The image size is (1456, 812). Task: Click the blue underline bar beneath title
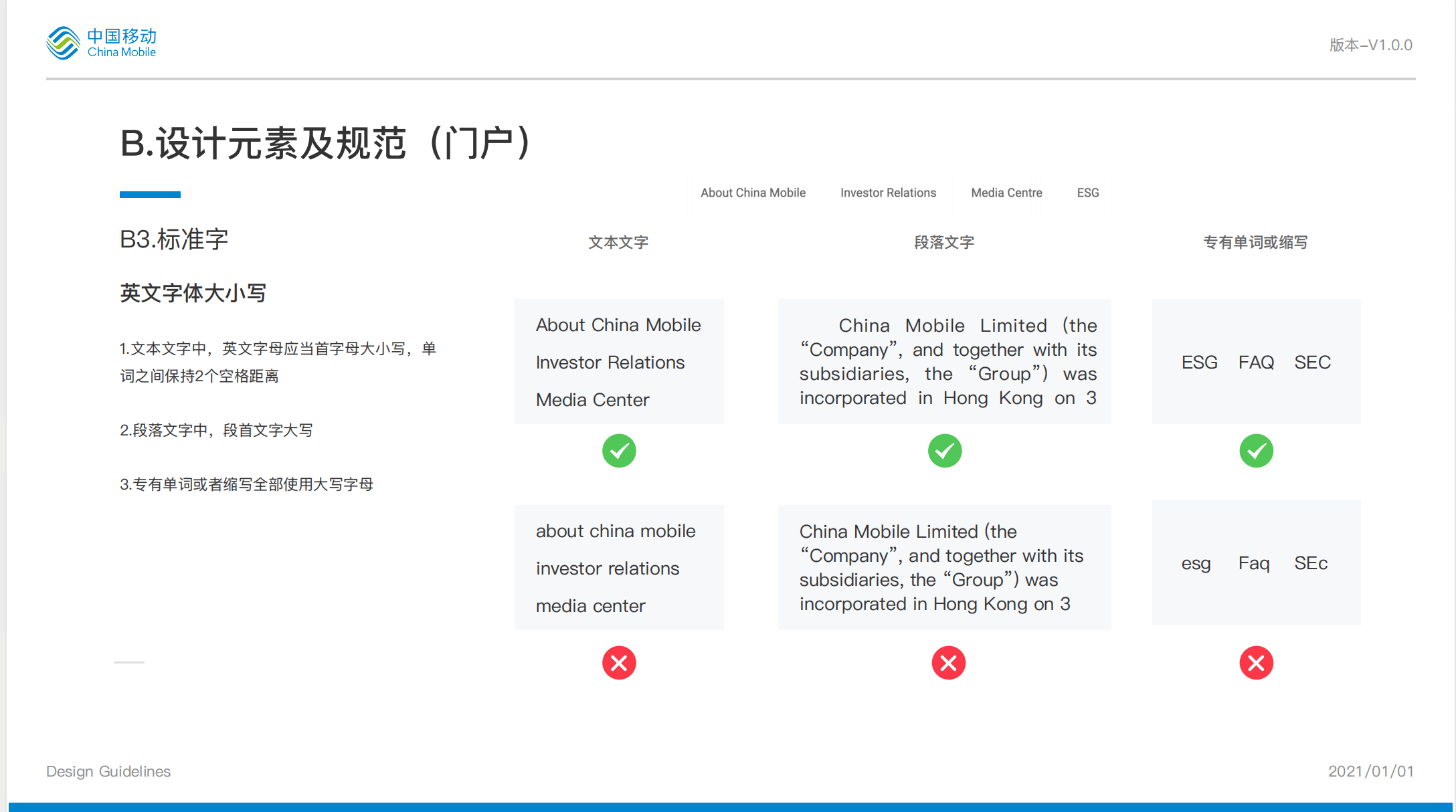[x=150, y=195]
